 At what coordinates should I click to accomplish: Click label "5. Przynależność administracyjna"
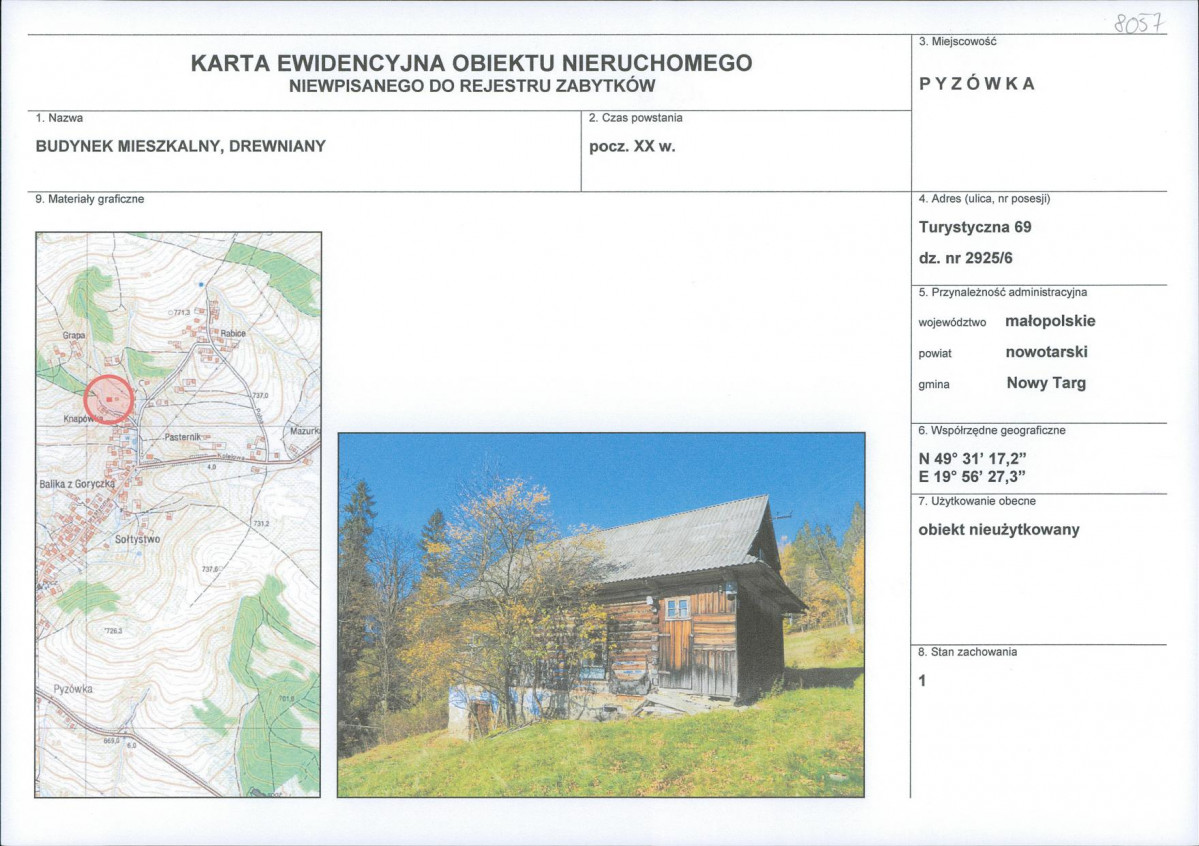(1002, 292)
